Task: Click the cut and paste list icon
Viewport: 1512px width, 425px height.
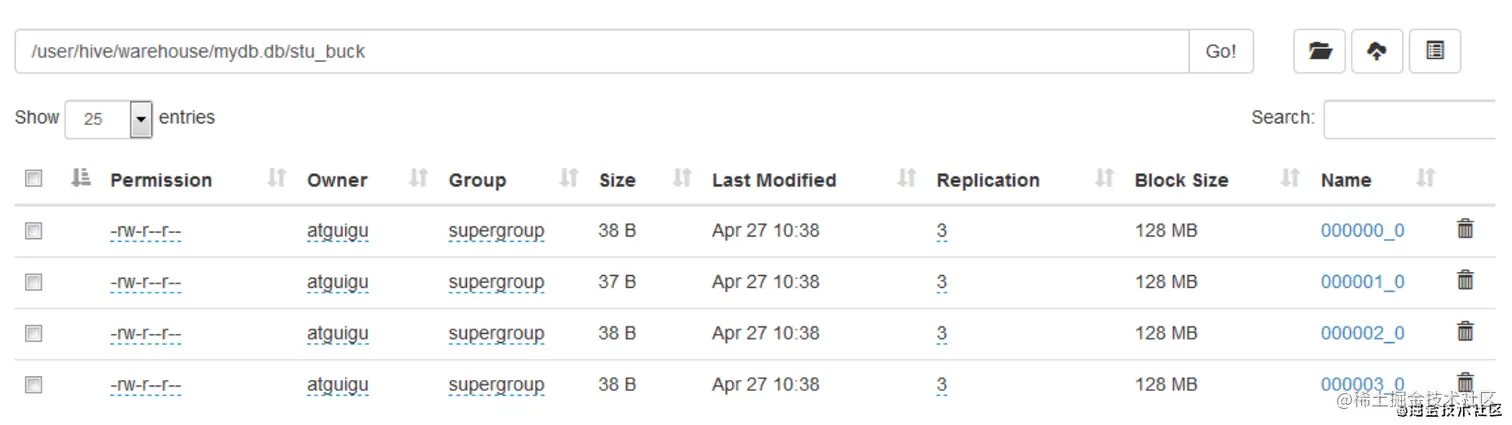Action: click(1435, 51)
